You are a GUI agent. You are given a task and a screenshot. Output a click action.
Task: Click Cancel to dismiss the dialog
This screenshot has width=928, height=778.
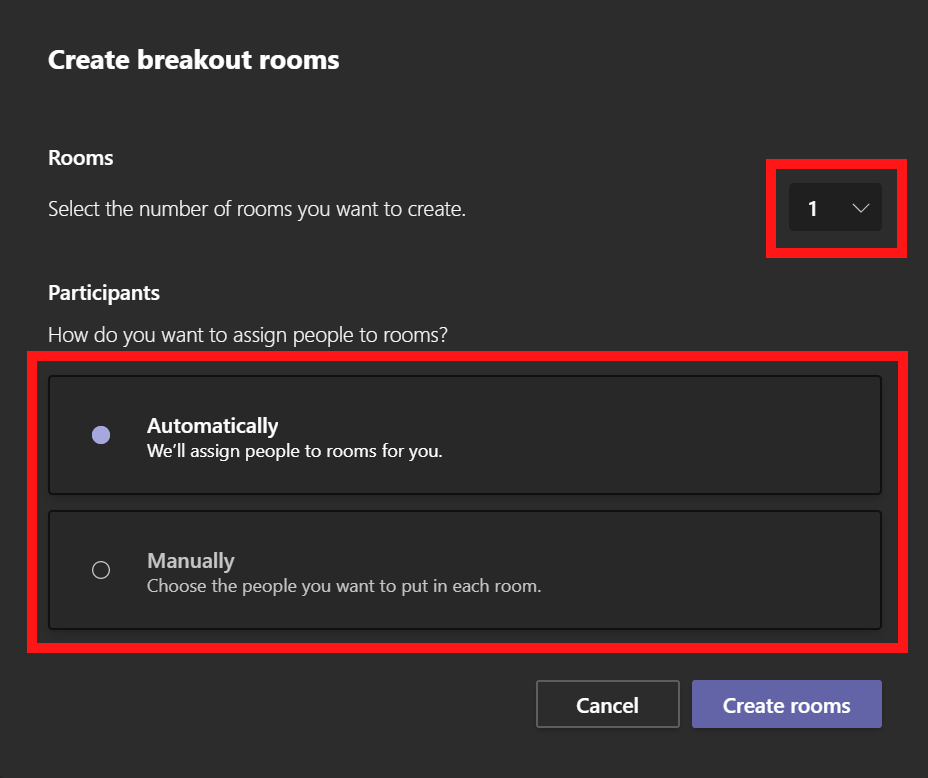[607, 705]
